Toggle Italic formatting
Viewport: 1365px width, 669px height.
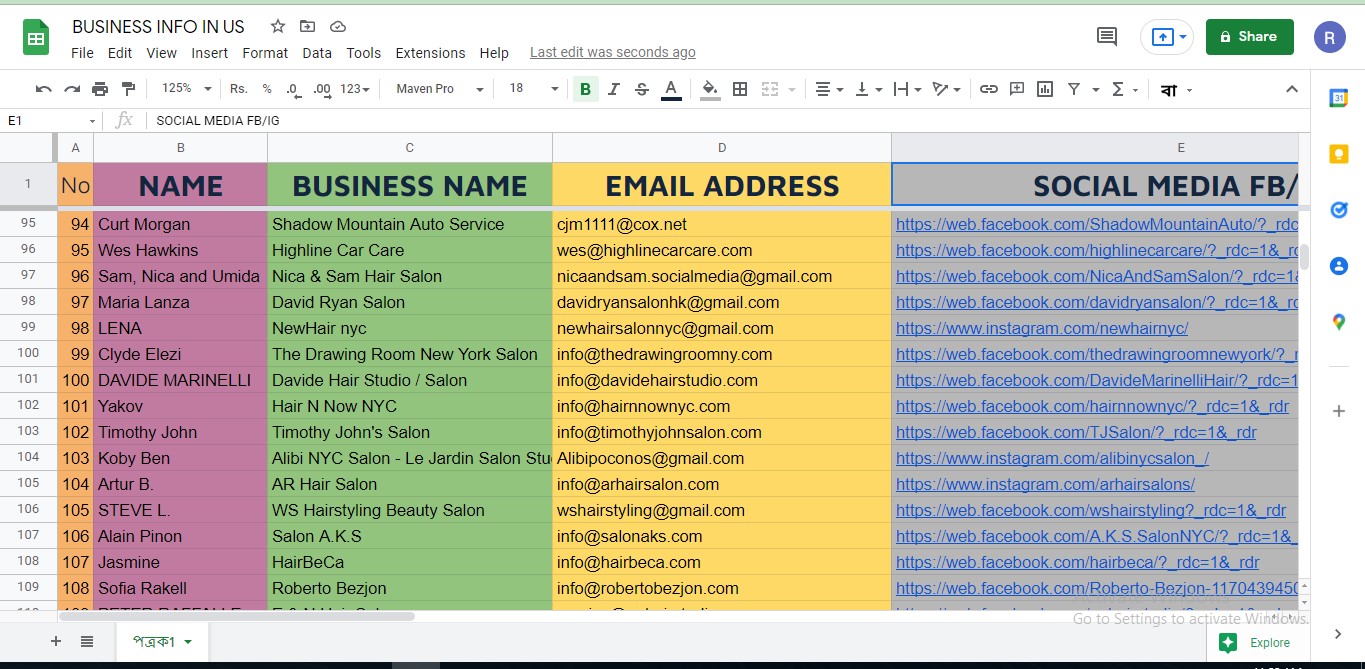click(x=613, y=89)
